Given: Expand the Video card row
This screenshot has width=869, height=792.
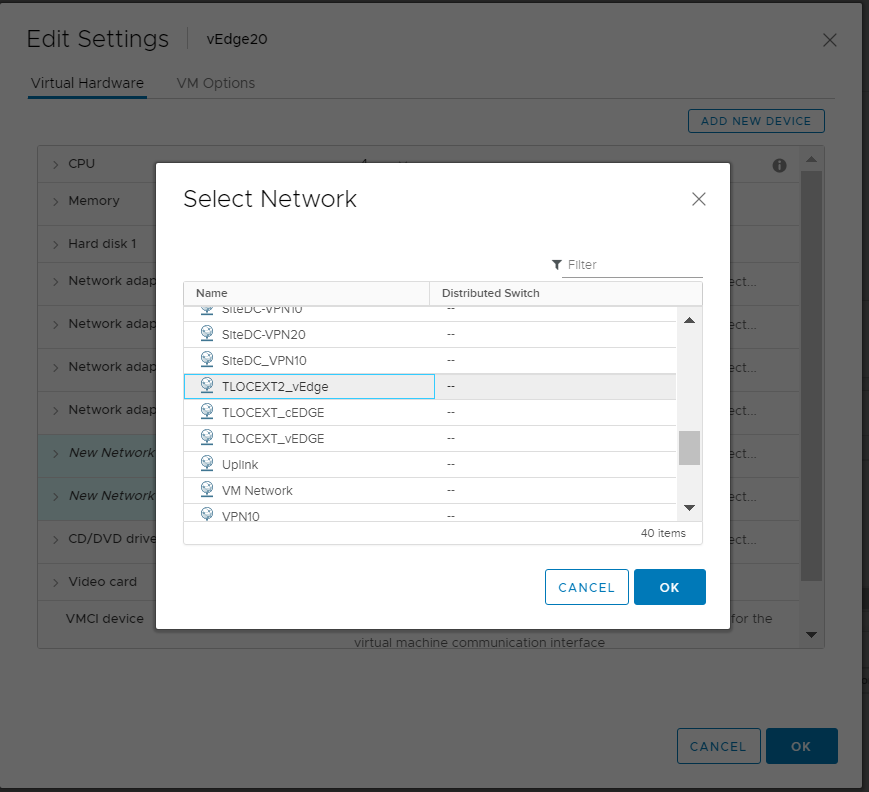Looking at the screenshot, I should (56, 582).
